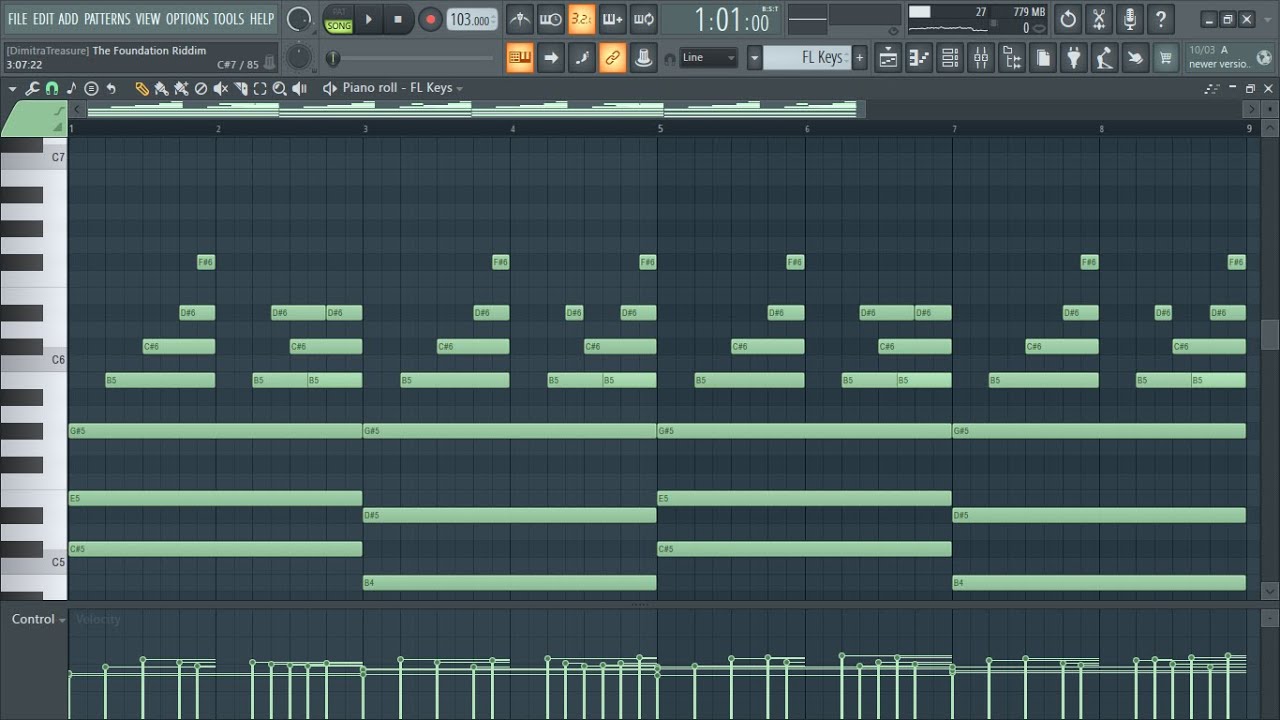Open news notice about newer version

pyautogui.click(x=1229, y=57)
